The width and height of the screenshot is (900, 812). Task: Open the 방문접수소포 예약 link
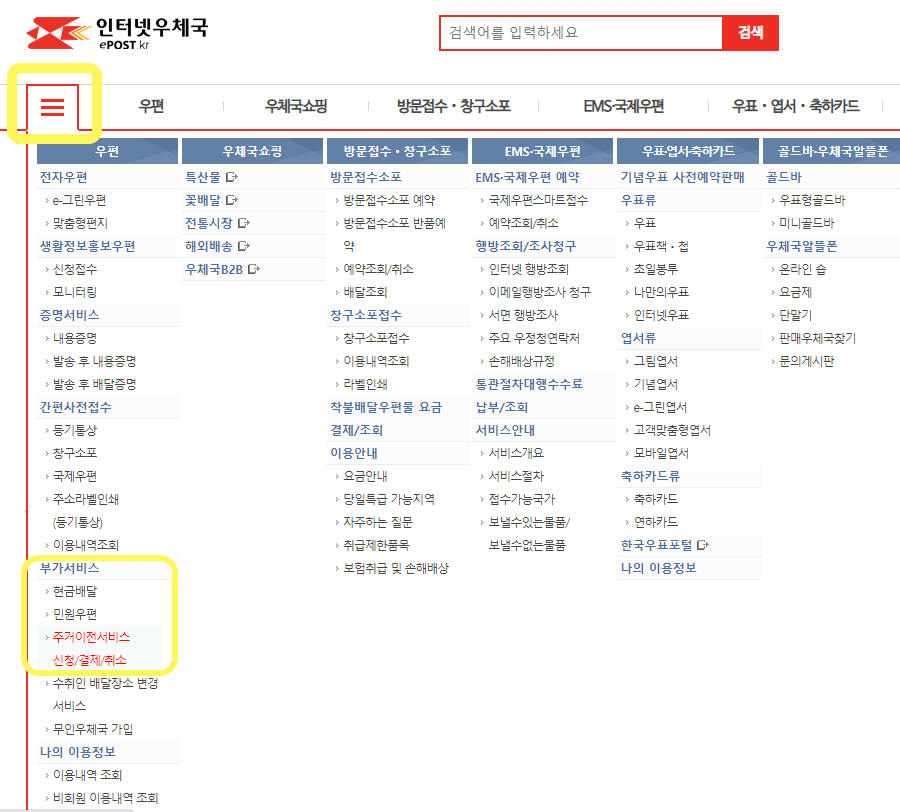pos(389,200)
